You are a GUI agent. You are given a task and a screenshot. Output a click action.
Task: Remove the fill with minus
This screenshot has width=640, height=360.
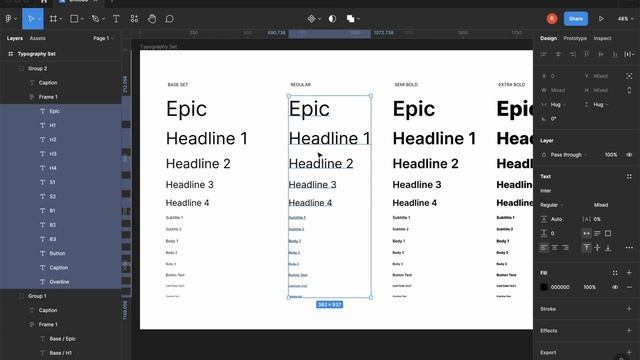(629, 287)
